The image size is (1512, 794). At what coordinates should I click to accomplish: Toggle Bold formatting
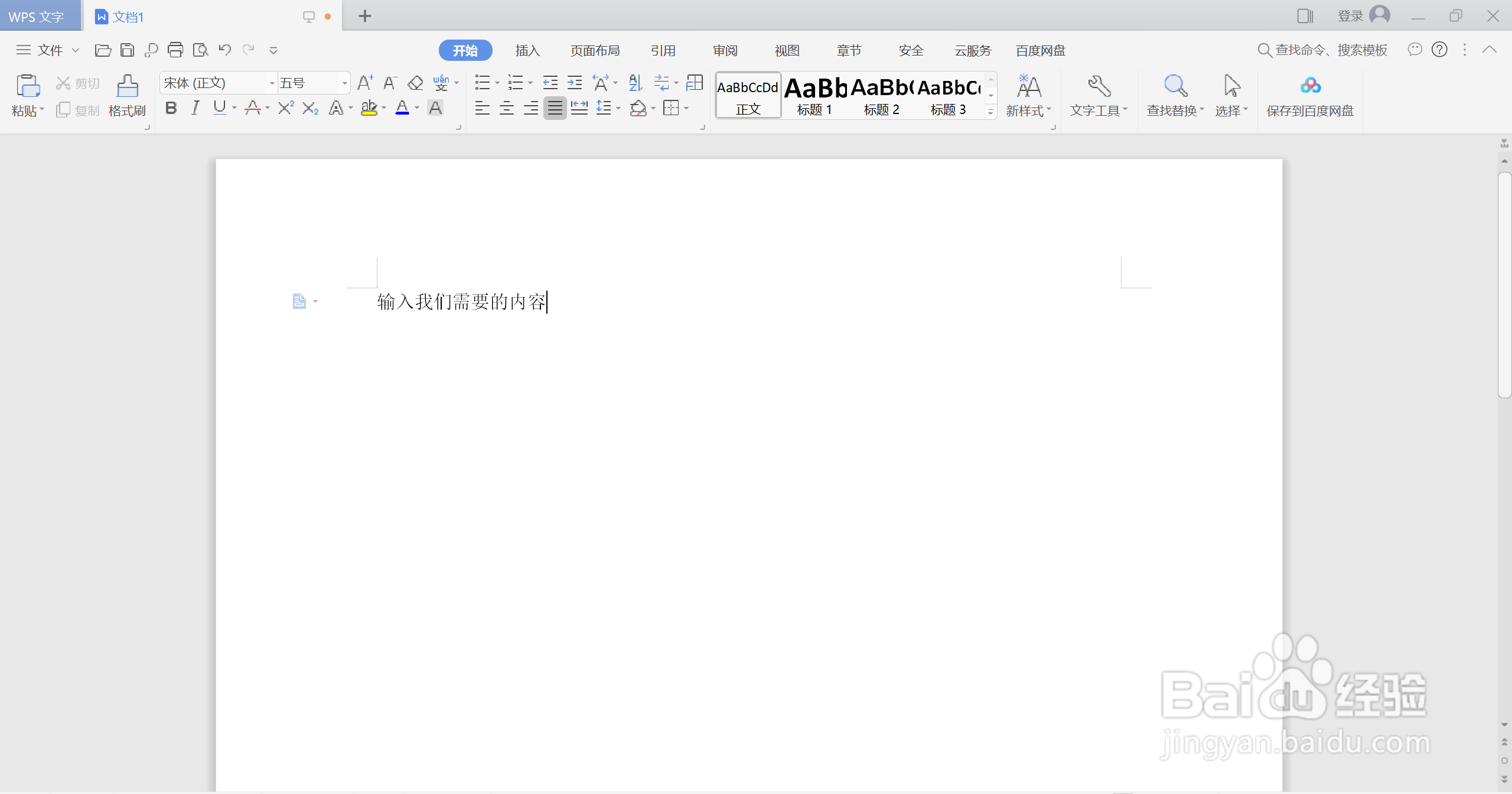(x=171, y=108)
